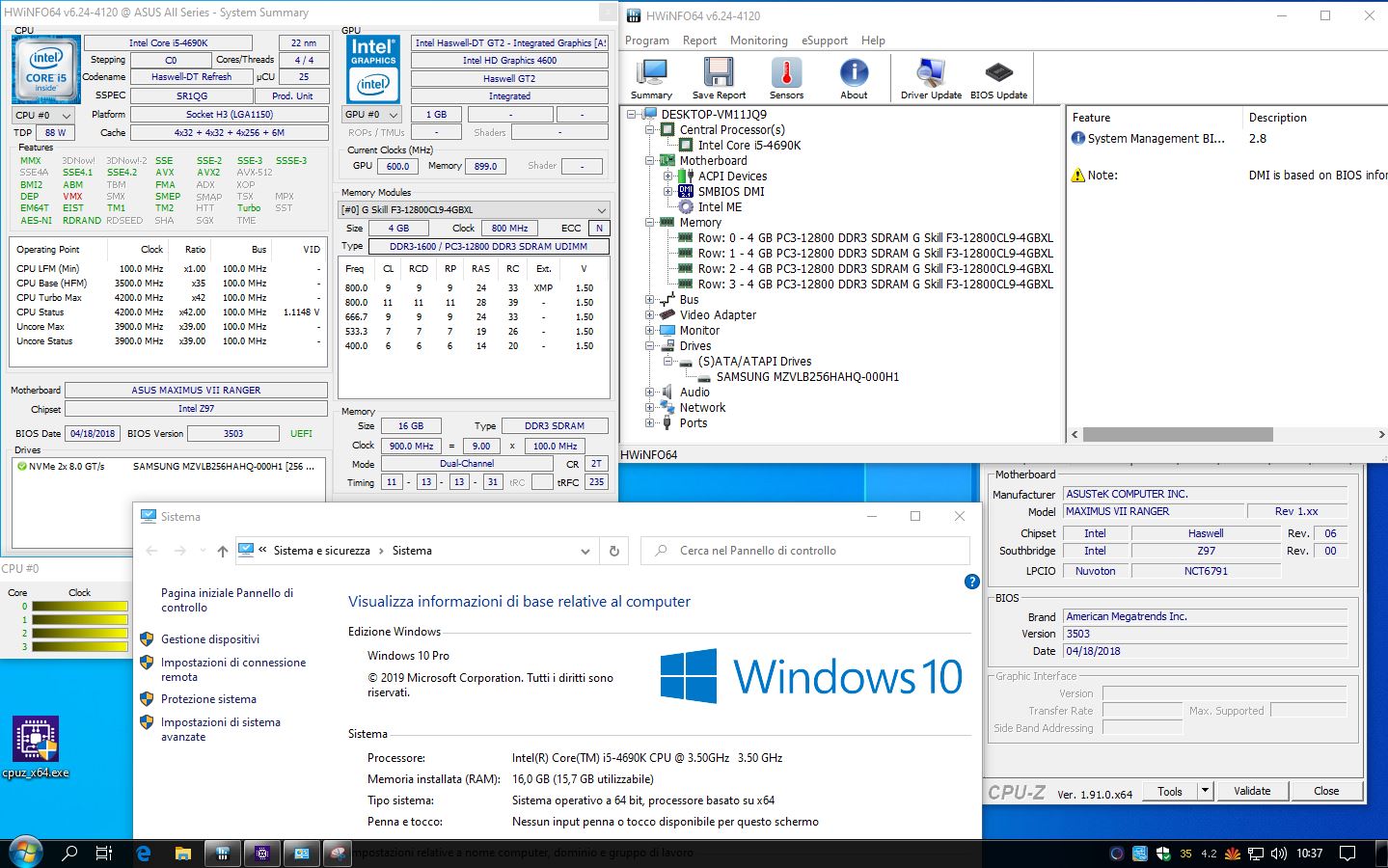
Task: Go up one level in Sistema window
Action: (223, 551)
